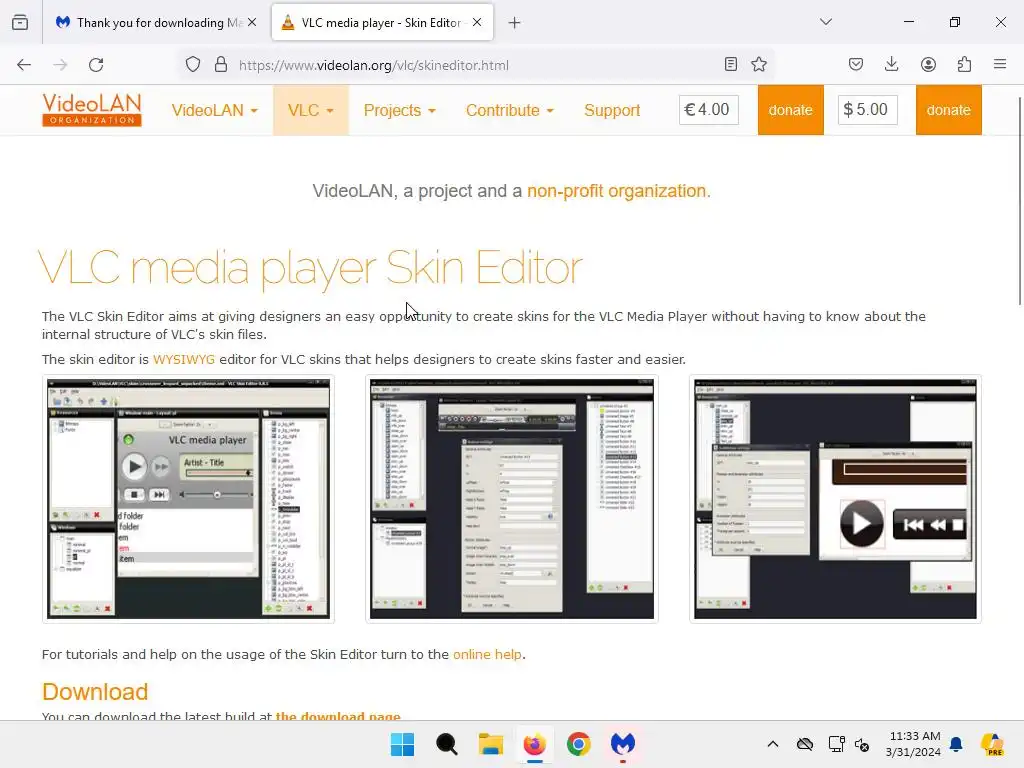Click the PRE colorful icon in taskbar corner
The height and width of the screenshot is (768, 1024).
pyautogui.click(x=992, y=744)
